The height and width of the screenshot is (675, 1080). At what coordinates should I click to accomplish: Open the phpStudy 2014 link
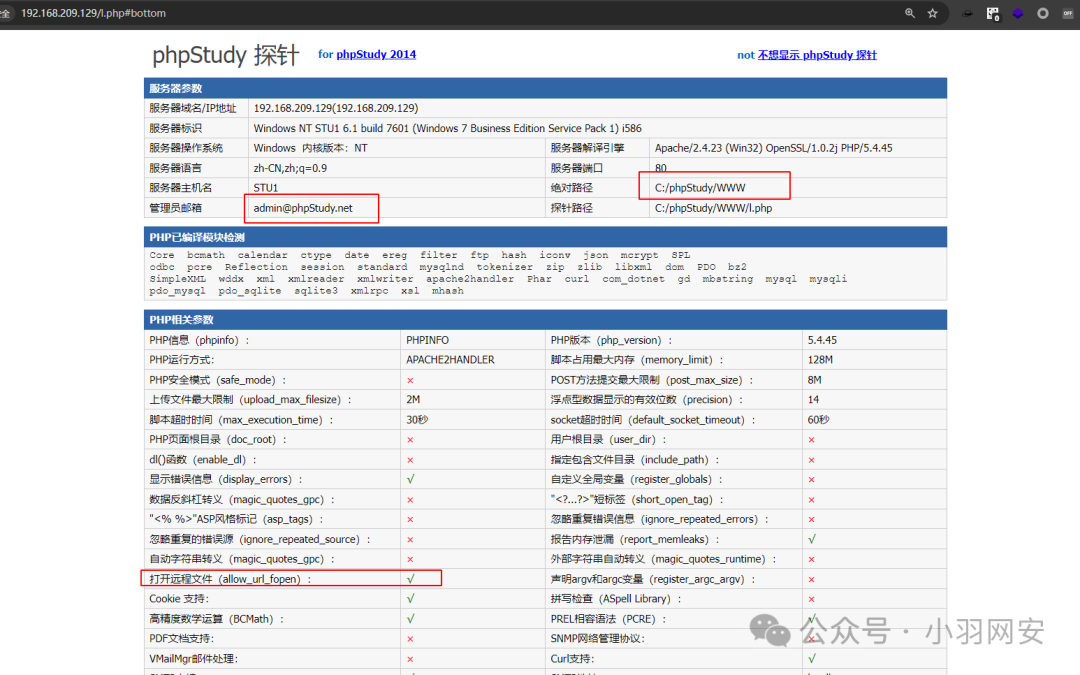point(376,54)
